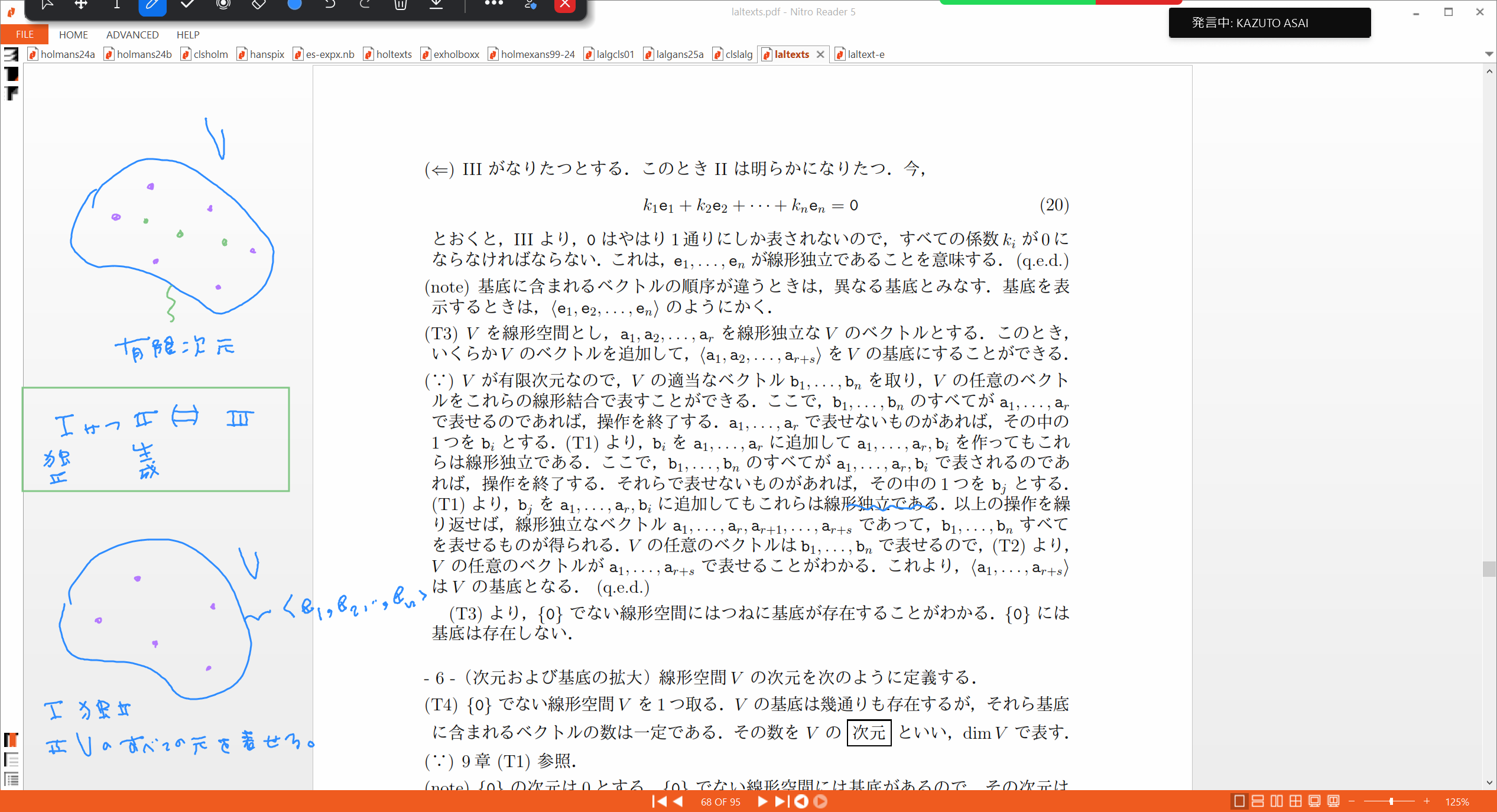Select the eraser annotation tool
The image size is (1497, 812).
point(259,5)
